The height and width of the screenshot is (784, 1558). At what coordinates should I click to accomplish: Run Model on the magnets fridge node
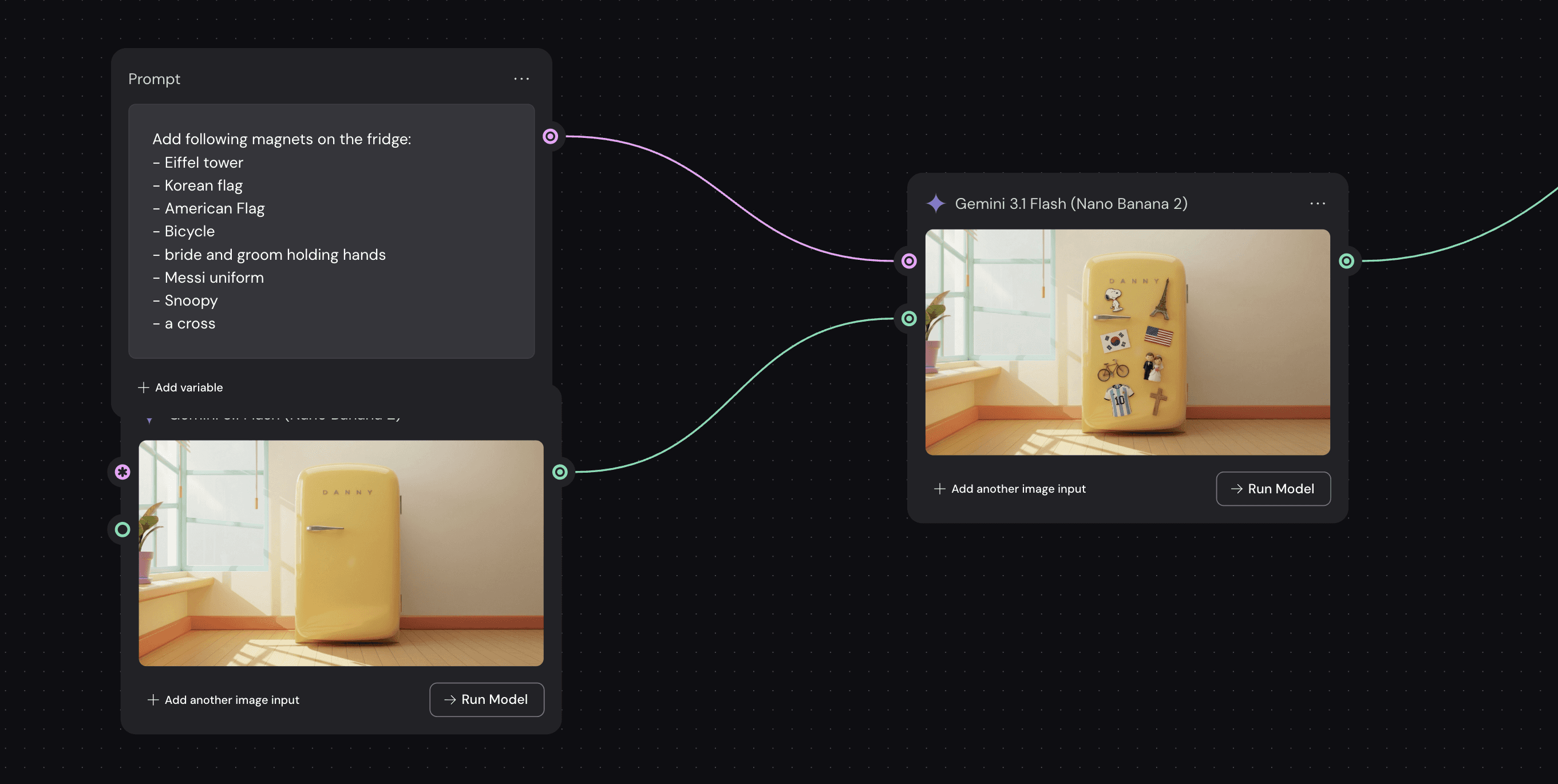pos(1273,489)
